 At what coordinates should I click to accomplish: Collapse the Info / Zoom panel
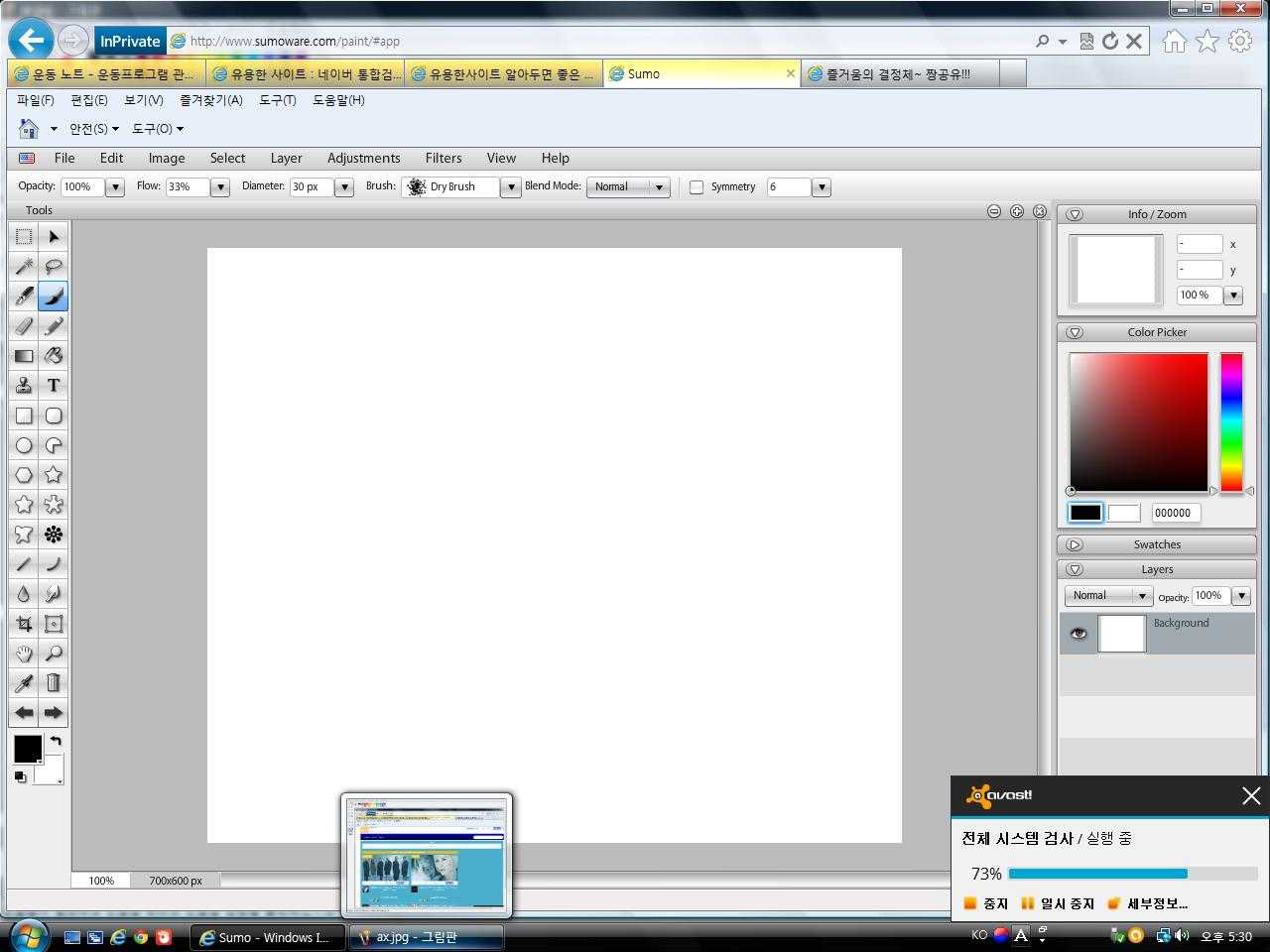coord(1075,214)
